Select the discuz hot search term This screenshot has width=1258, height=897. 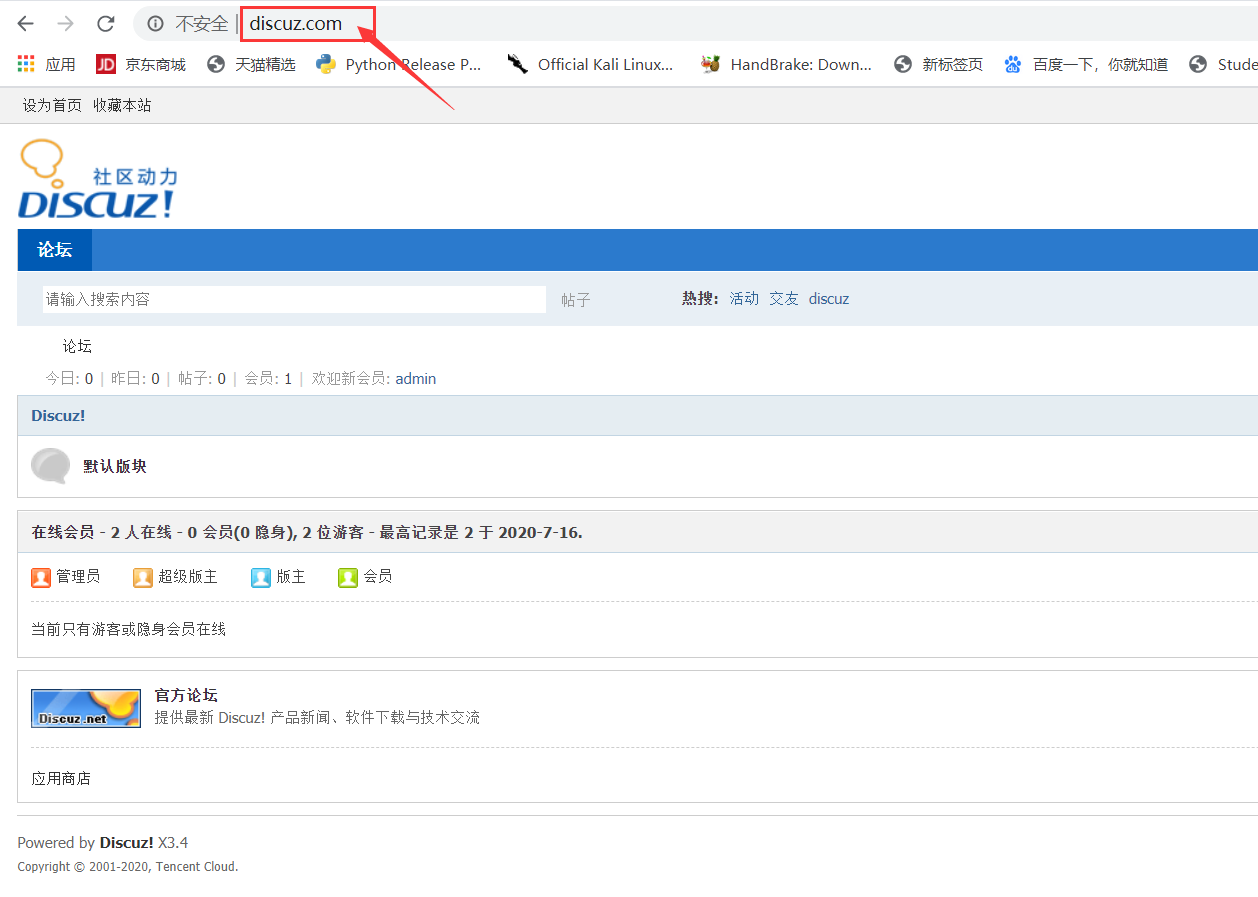828,298
